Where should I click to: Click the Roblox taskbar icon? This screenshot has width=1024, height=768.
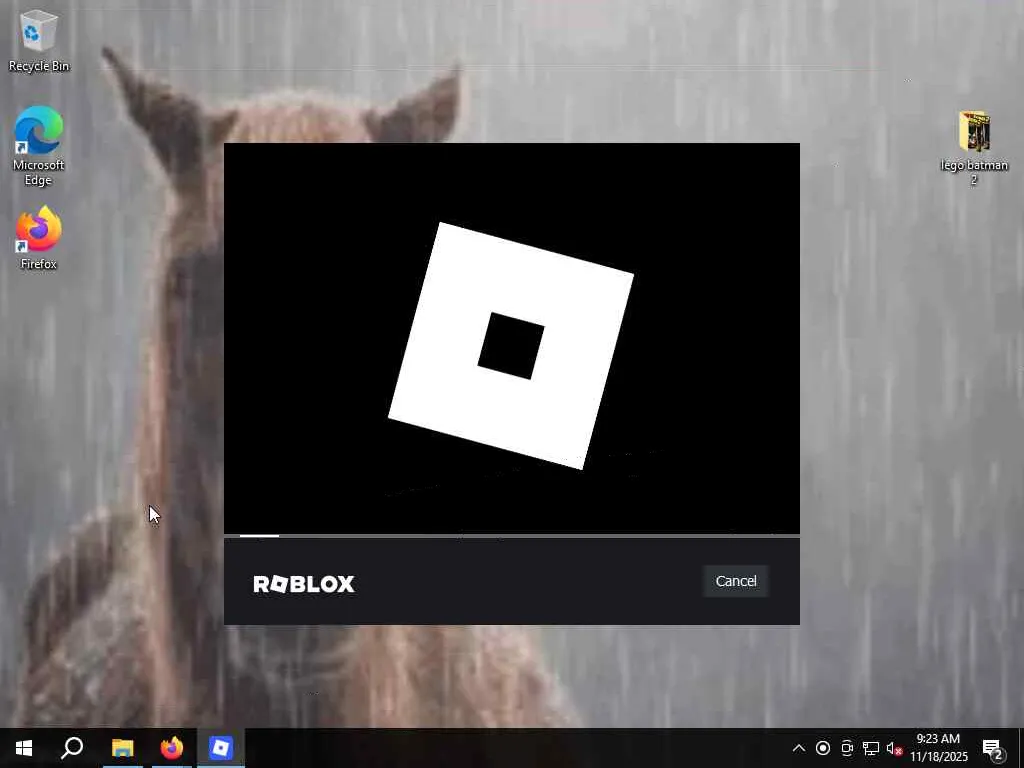point(221,748)
